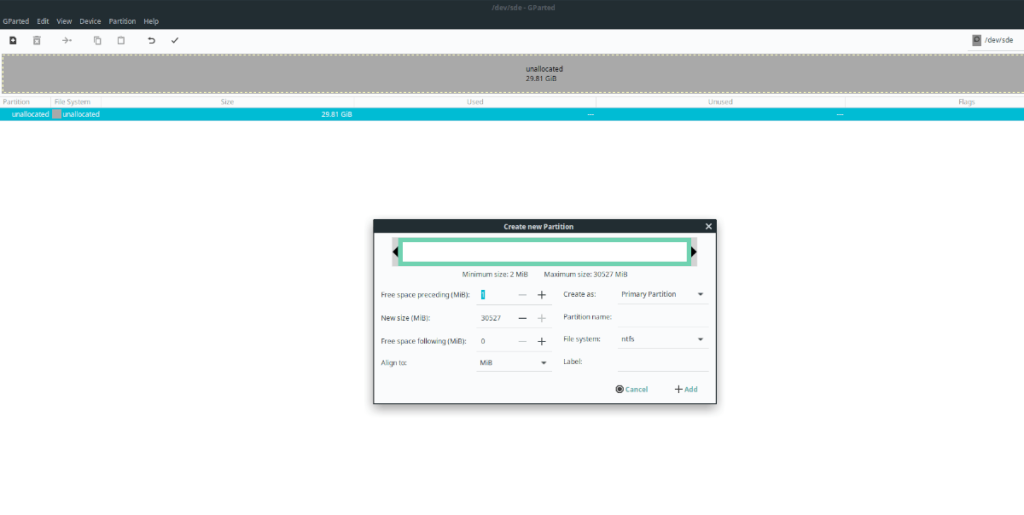Click the New partition toolbar icon
This screenshot has height=515, width=1024.
click(x=13, y=40)
